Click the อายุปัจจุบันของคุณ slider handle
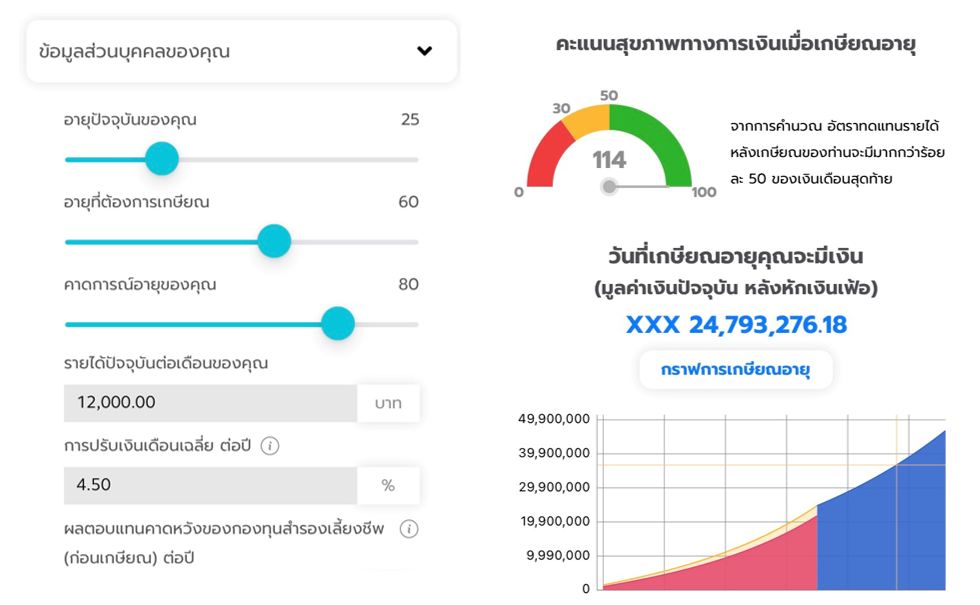980x605 pixels. [161, 159]
